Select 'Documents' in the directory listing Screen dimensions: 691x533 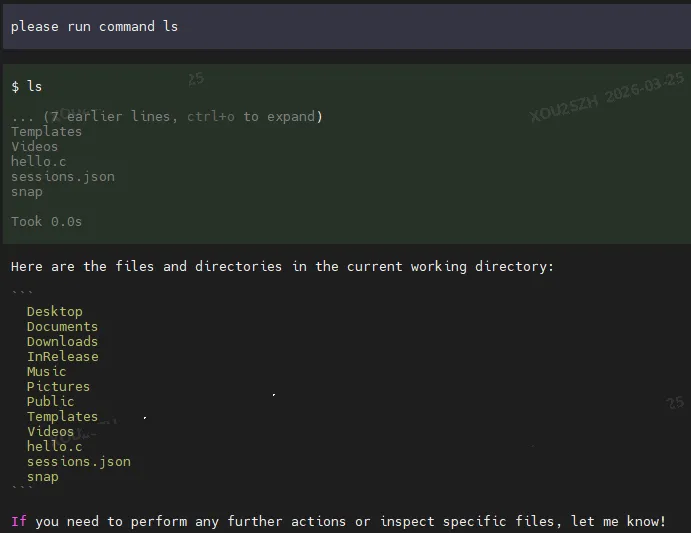(62, 327)
